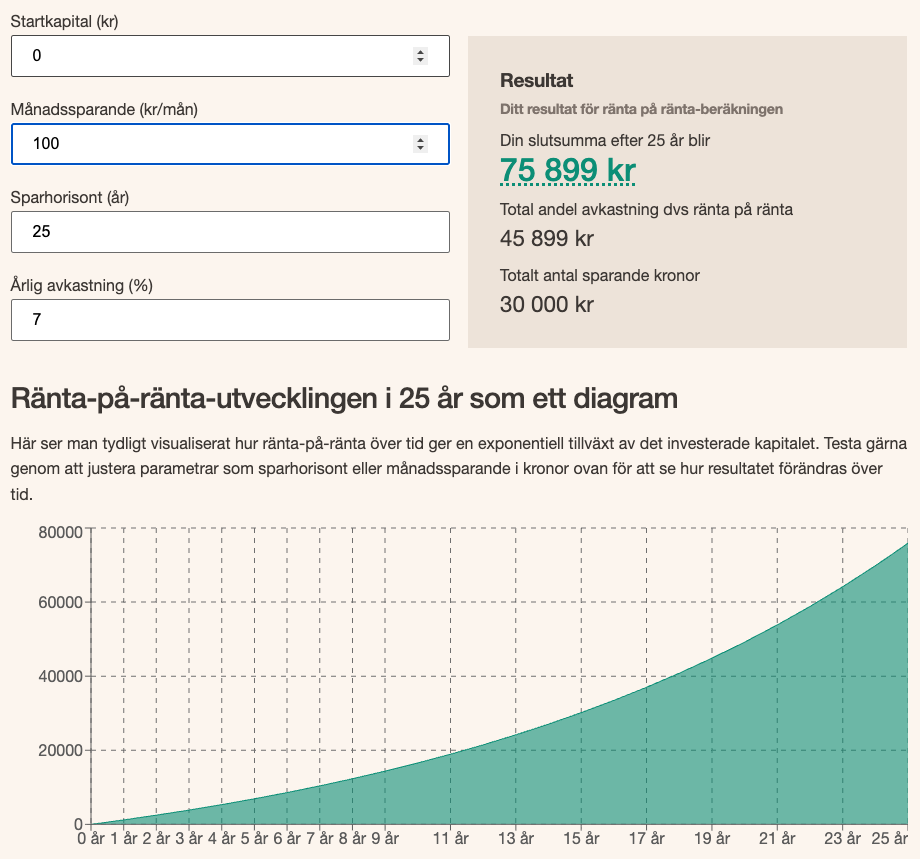Viewport: 920px width, 859px height.
Task: Decrease Startkapital with the down stepper arrow
Action: pyautogui.click(x=420, y=60)
